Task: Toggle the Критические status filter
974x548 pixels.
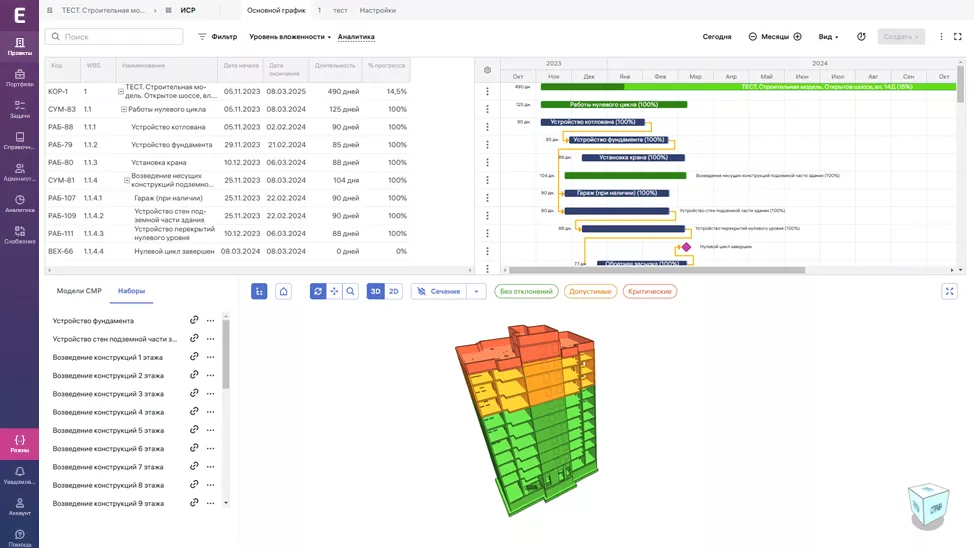Action: [x=650, y=291]
